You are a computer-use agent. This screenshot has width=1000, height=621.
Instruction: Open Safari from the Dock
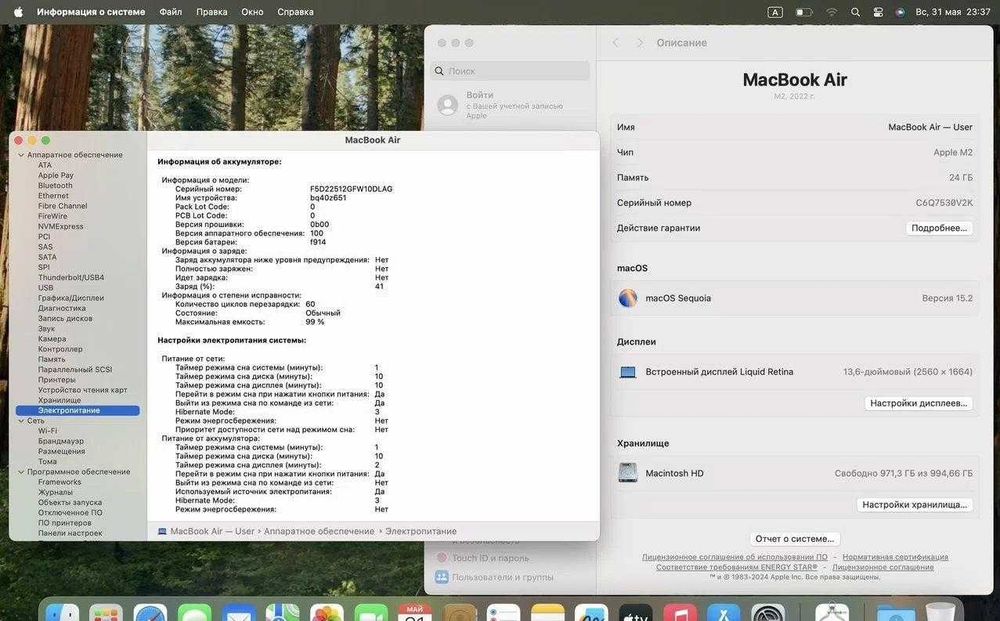click(x=151, y=613)
